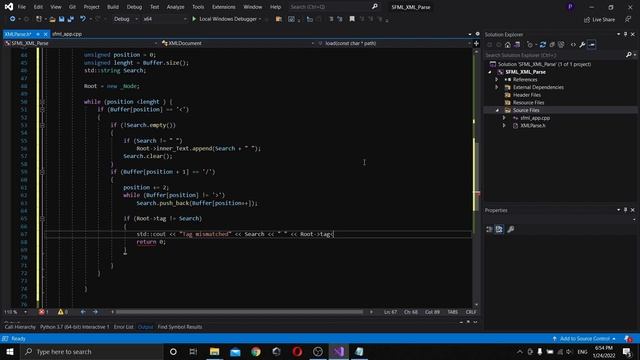This screenshot has width=640, height=360.
Task: Click Collapse All icon in Solution Explorer
Action: pyautogui.click(x=552, y=45)
